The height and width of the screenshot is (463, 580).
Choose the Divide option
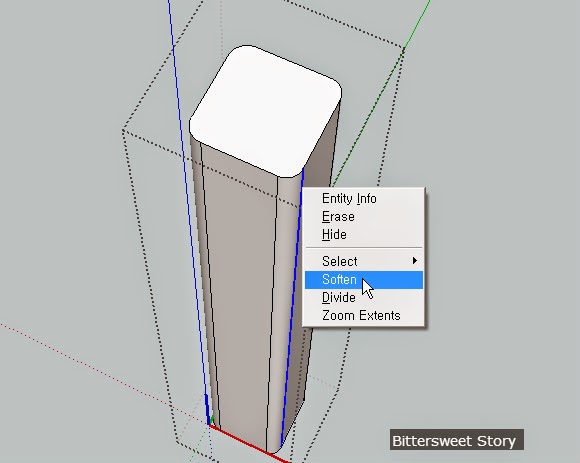point(338,297)
